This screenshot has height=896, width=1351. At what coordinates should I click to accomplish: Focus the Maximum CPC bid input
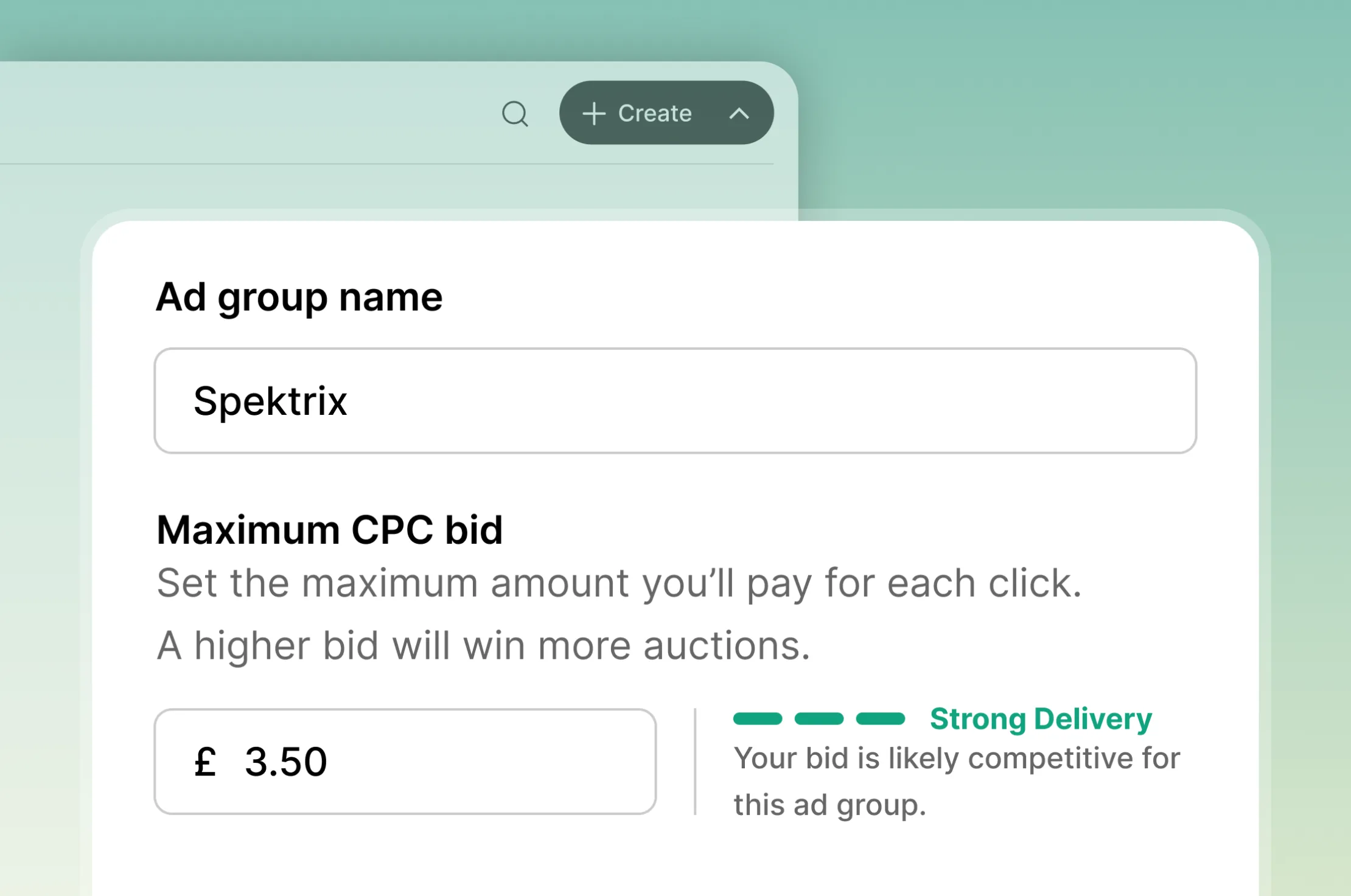pos(405,762)
